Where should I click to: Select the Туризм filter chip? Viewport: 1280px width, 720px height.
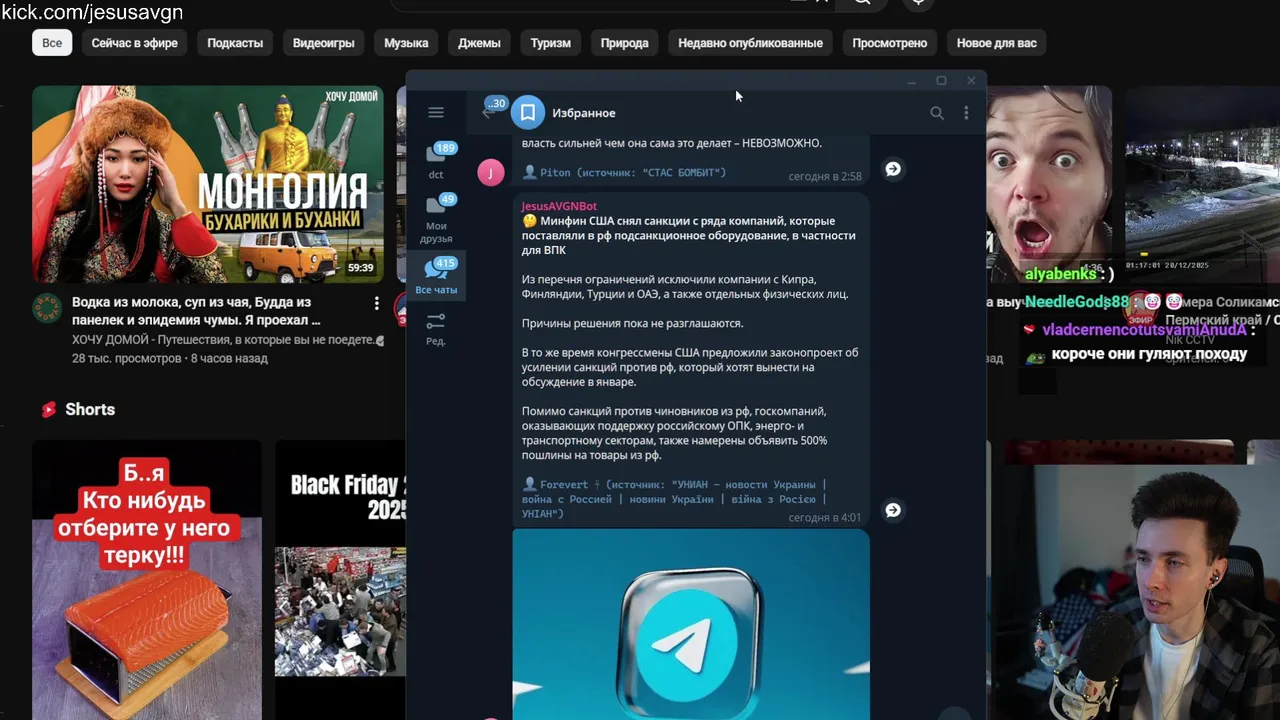551,43
